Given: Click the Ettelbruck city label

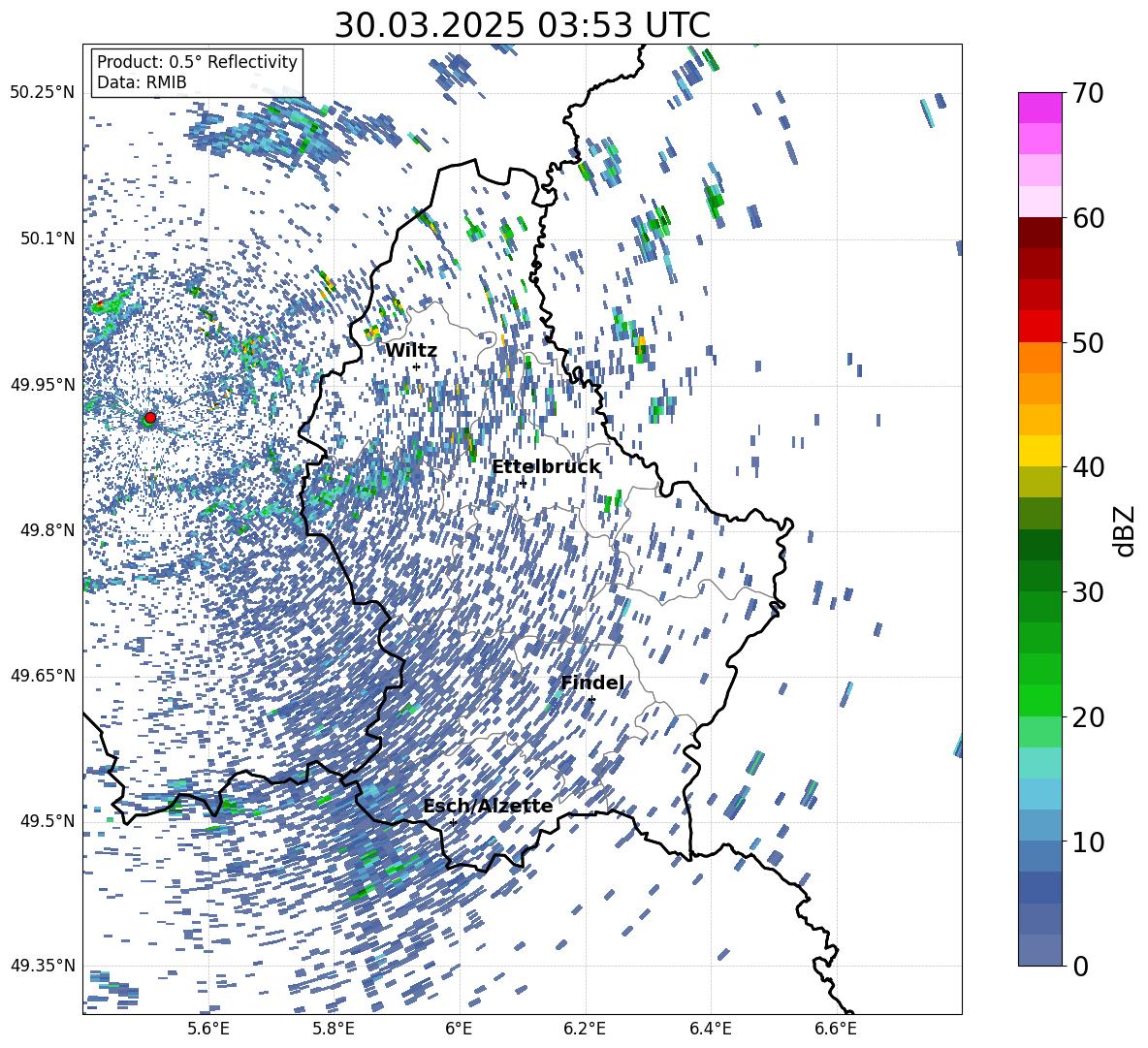Looking at the screenshot, I should pos(546,466).
